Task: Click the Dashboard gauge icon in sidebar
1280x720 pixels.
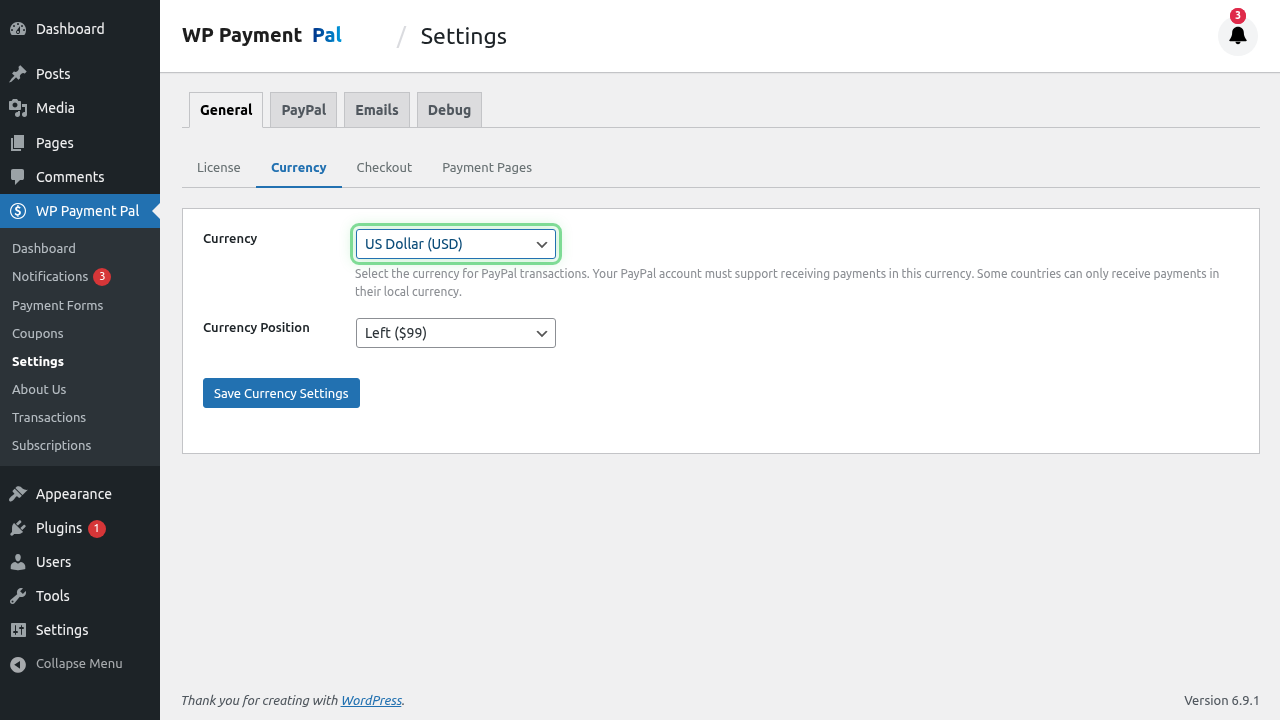Action: 18,29
